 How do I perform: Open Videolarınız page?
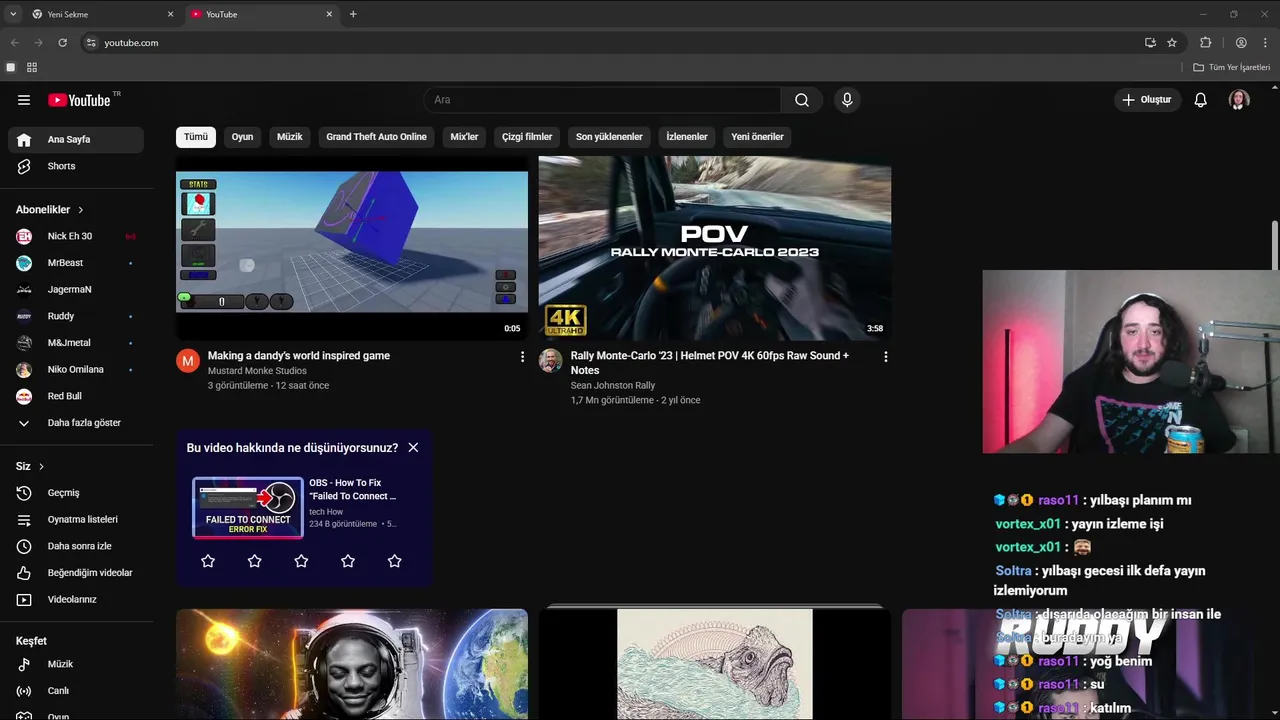(x=76, y=600)
